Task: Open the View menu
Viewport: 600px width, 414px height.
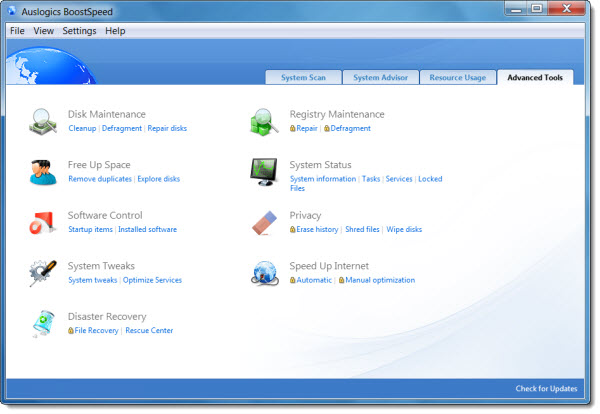Action: click(x=44, y=31)
